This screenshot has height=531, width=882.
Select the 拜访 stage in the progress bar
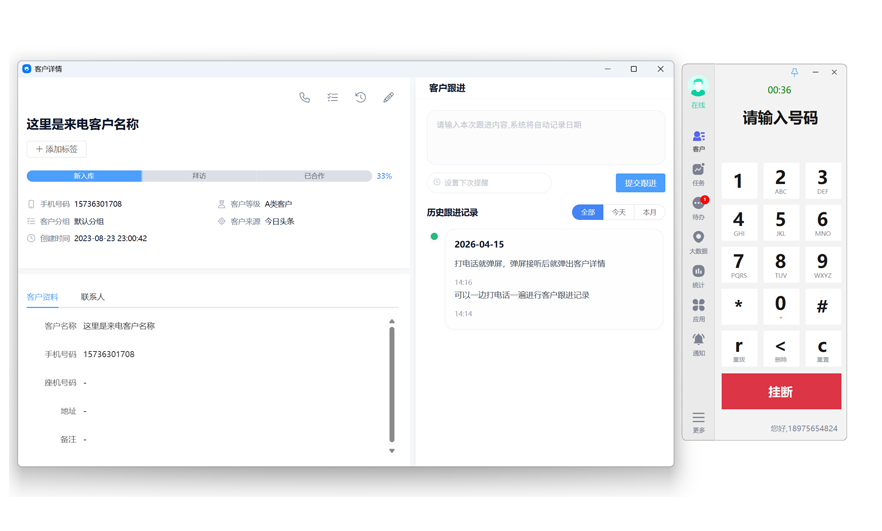[x=199, y=176]
